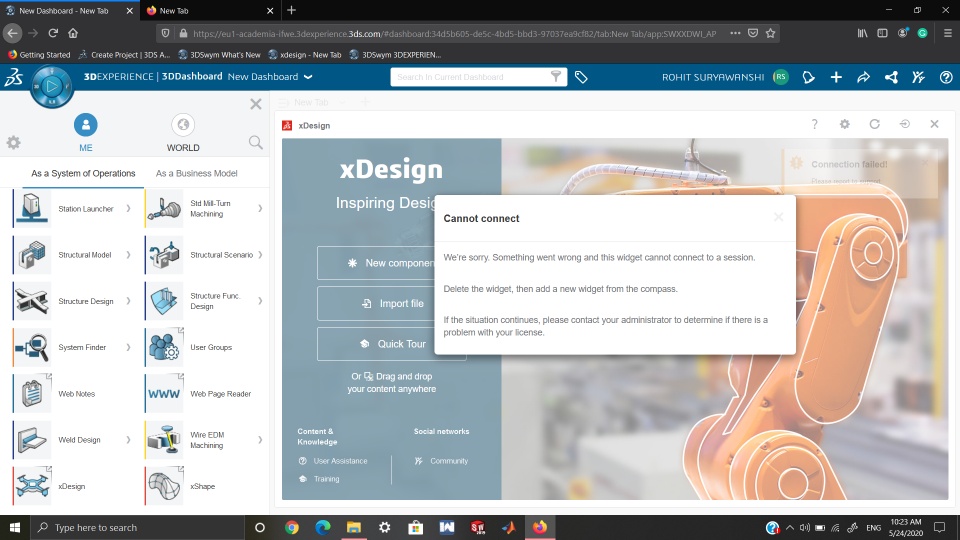This screenshot has height=540, width=960.
Task: Open the Community social link
Action: pyautogui.click(x=441, y=461)
